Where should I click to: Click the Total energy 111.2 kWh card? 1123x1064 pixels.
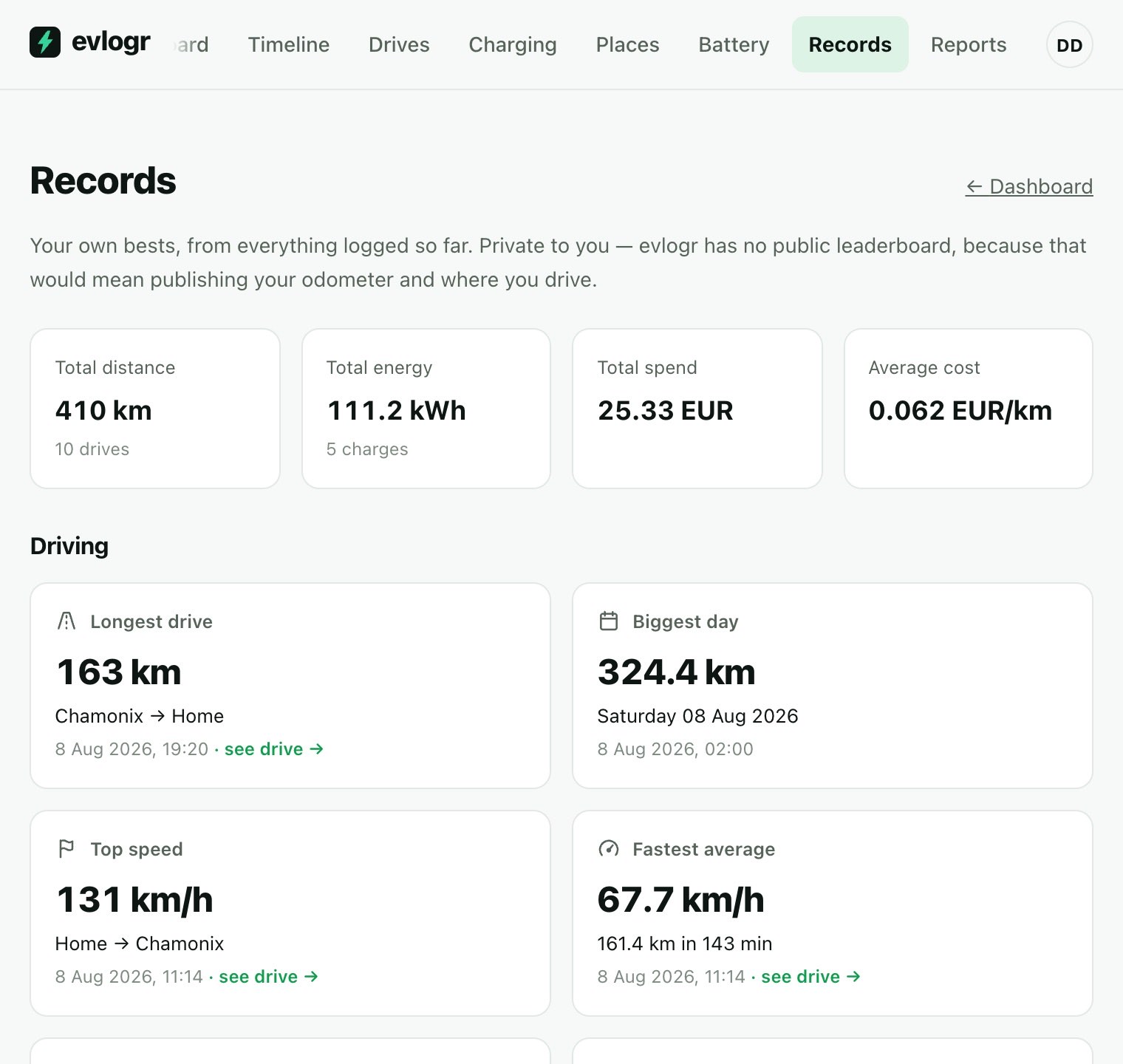426,409
